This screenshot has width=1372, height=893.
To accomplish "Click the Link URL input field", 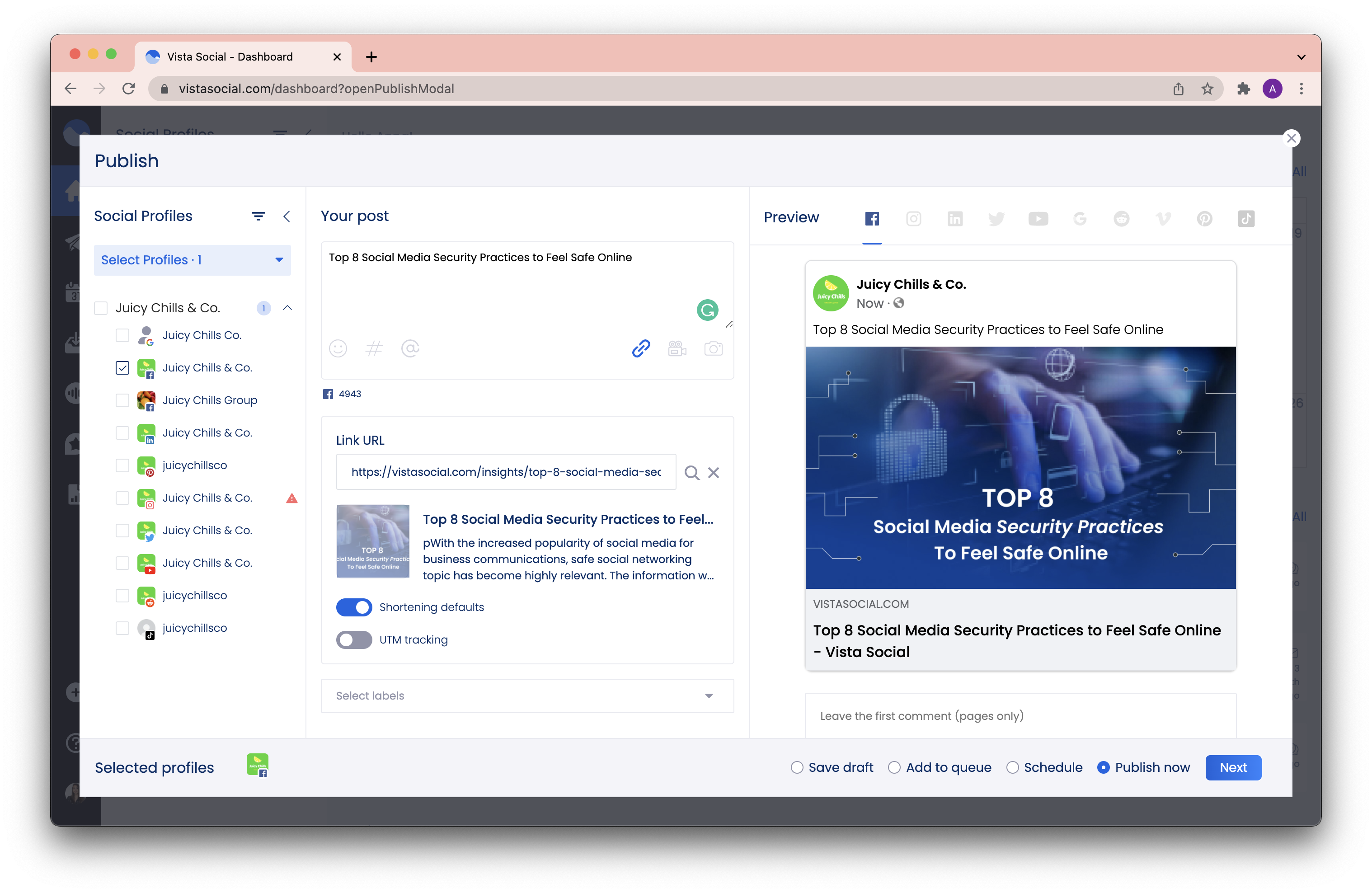I will [506, 472].
